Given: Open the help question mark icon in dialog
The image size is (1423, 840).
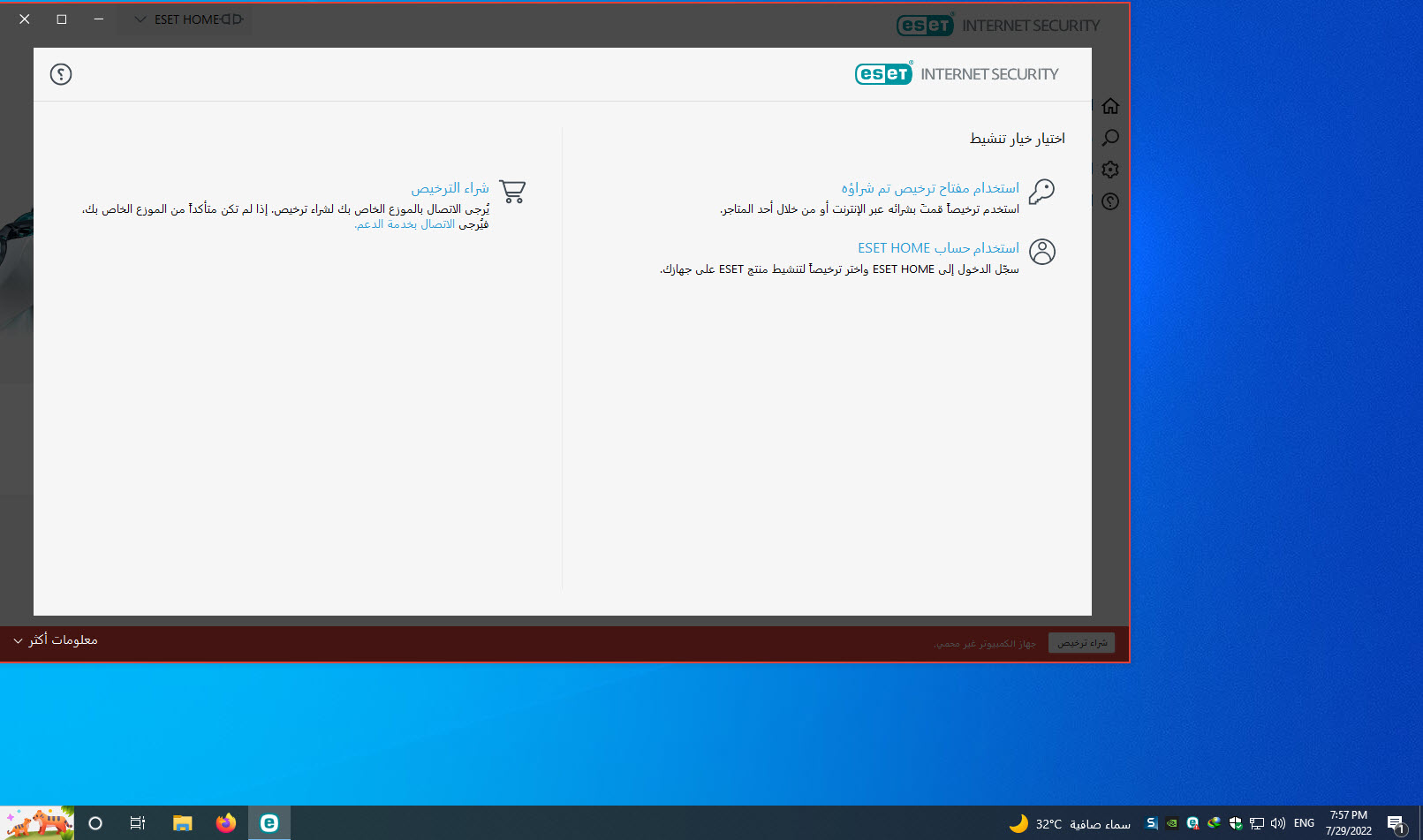Looking at the screenshot, I should pos(61,74).
